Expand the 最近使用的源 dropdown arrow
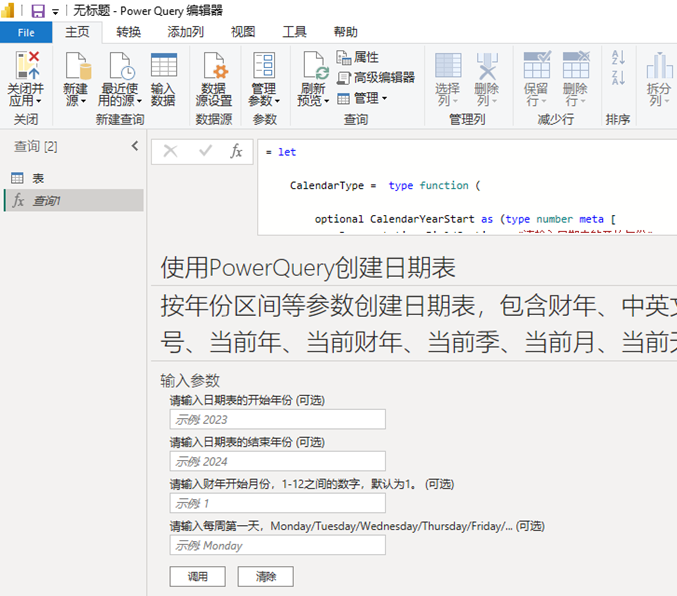This screenshot has width=677, height=596. pos(139,101)
